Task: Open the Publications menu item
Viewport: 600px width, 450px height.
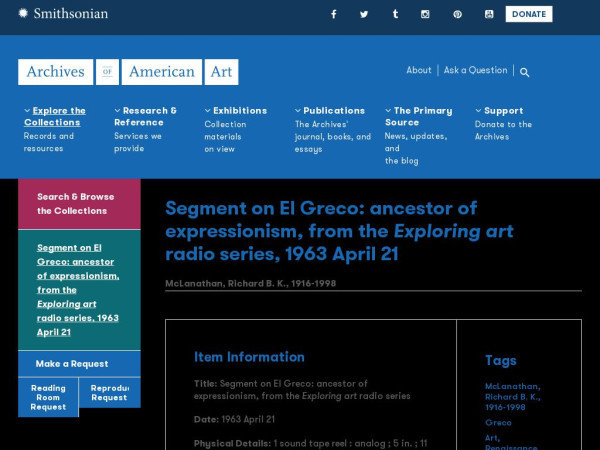Action: tap(334, 111)
